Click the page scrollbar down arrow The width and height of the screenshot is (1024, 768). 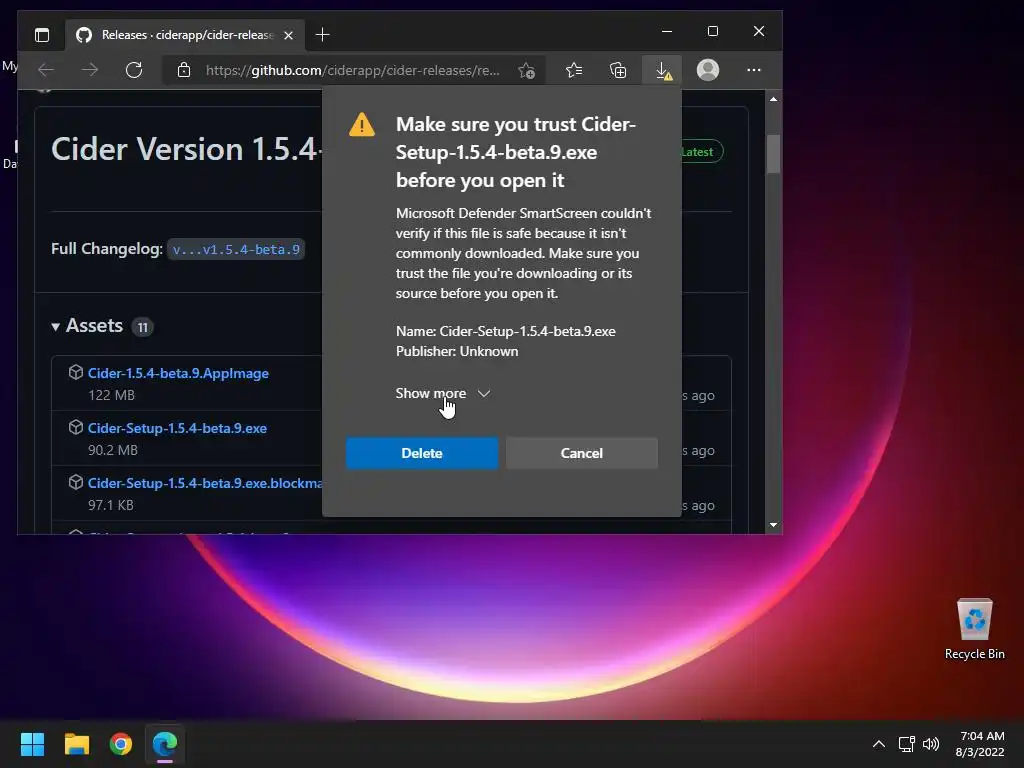click(773, 524)
